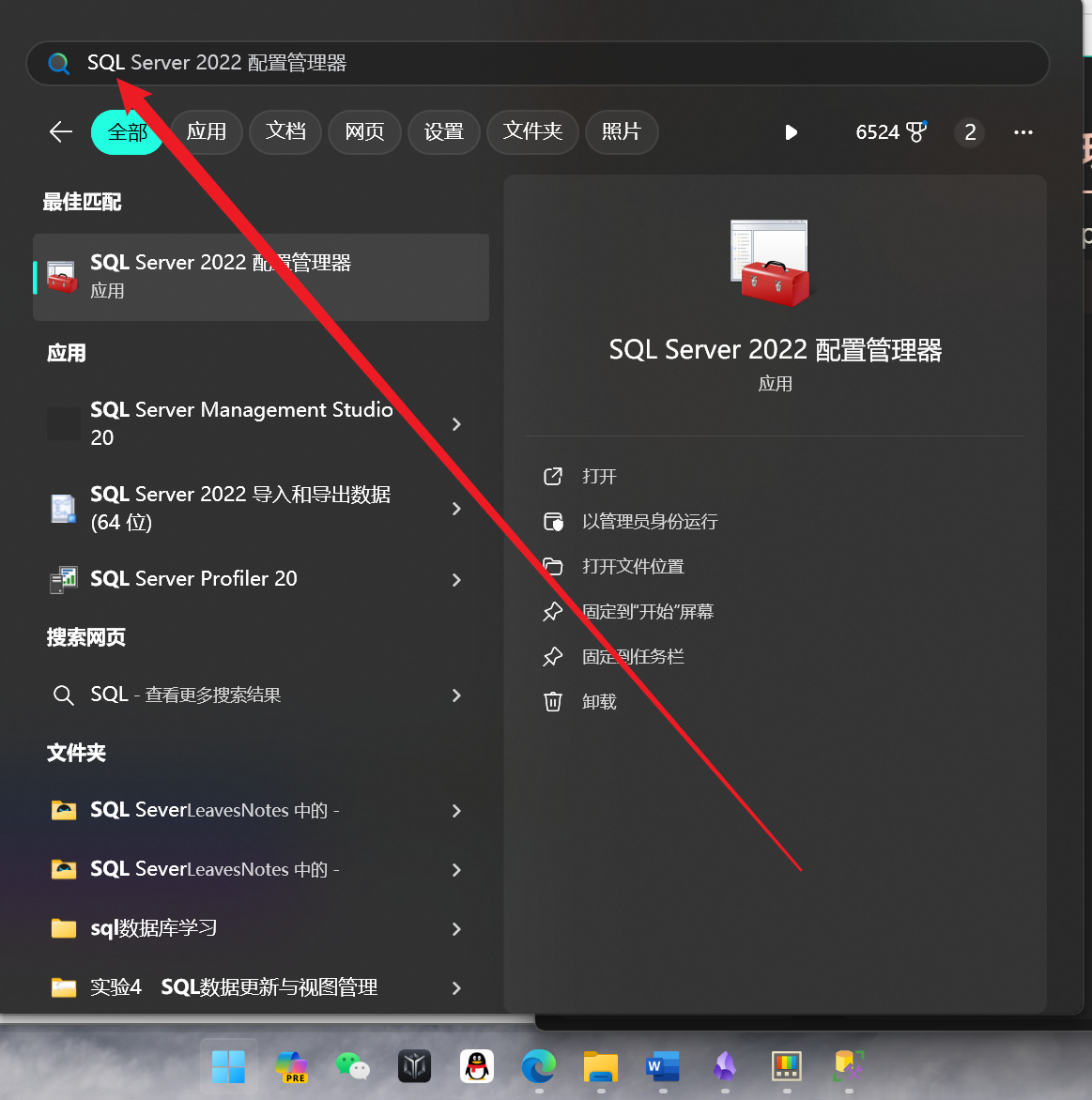This screenshot has width=1092, height=1100.
Task: Click the search field containing SQL Server 2022 text
Action: pyautogui.click(x=538, y=63)
